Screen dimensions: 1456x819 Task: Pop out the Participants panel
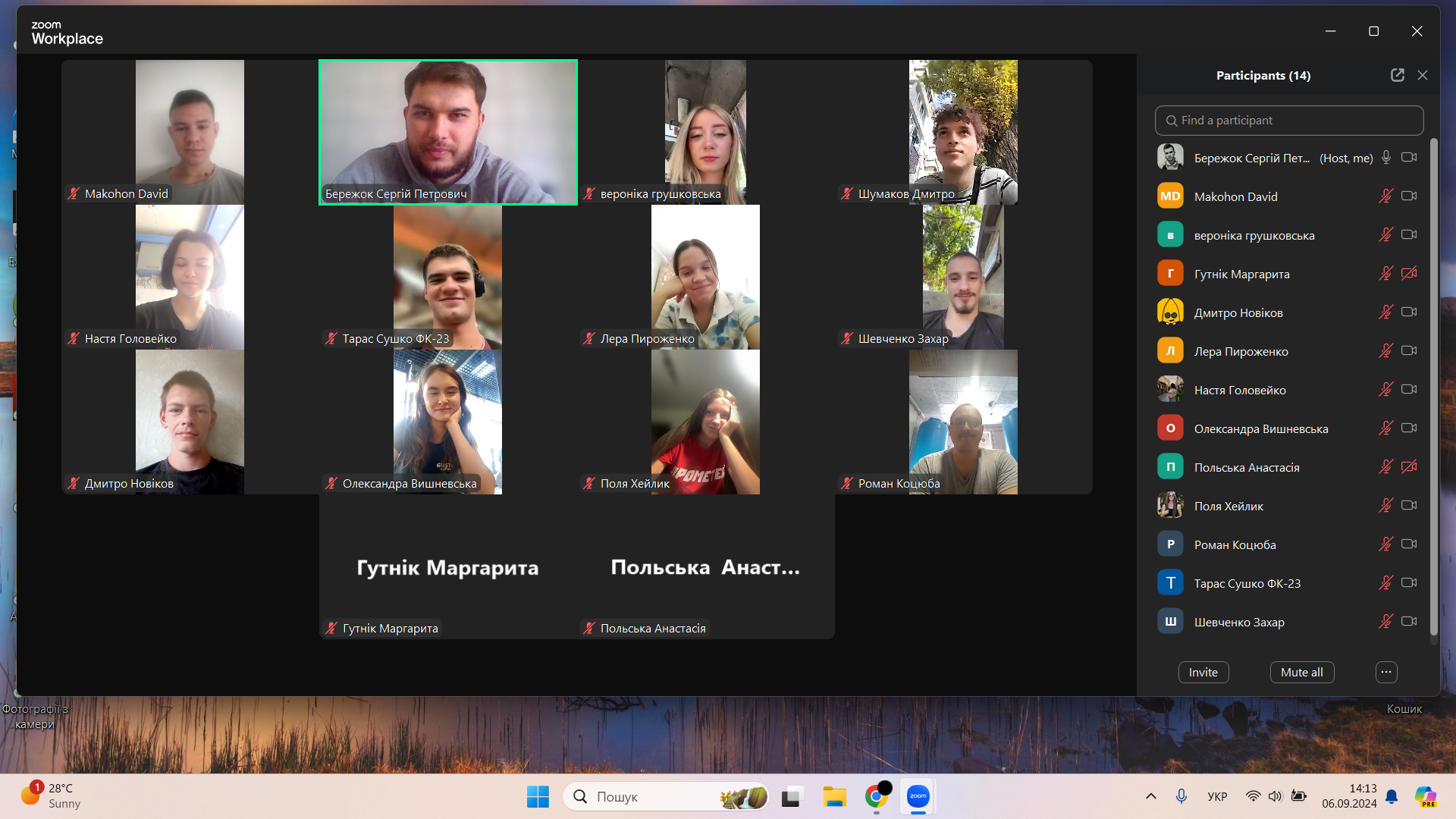pyautogui.click(x=1397, y=75)
